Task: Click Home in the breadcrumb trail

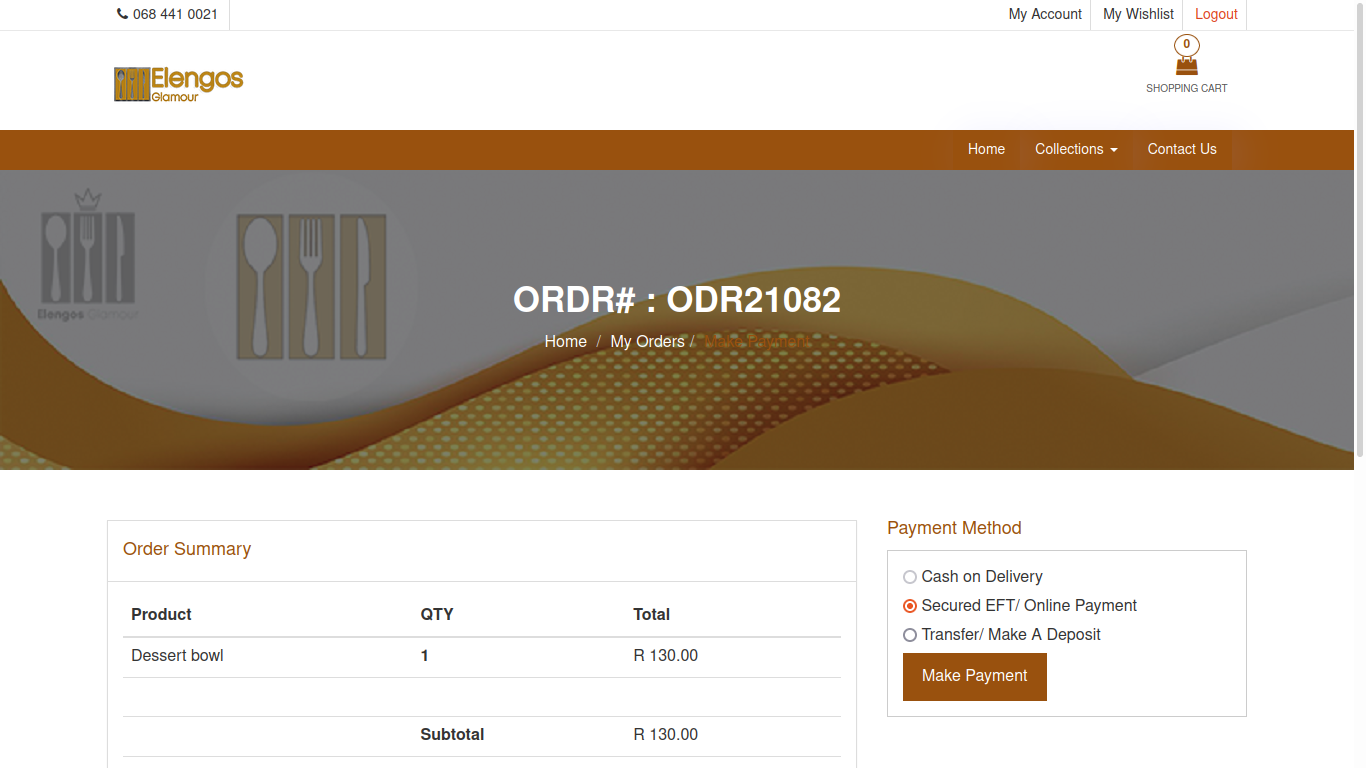Action: [565, 342]
